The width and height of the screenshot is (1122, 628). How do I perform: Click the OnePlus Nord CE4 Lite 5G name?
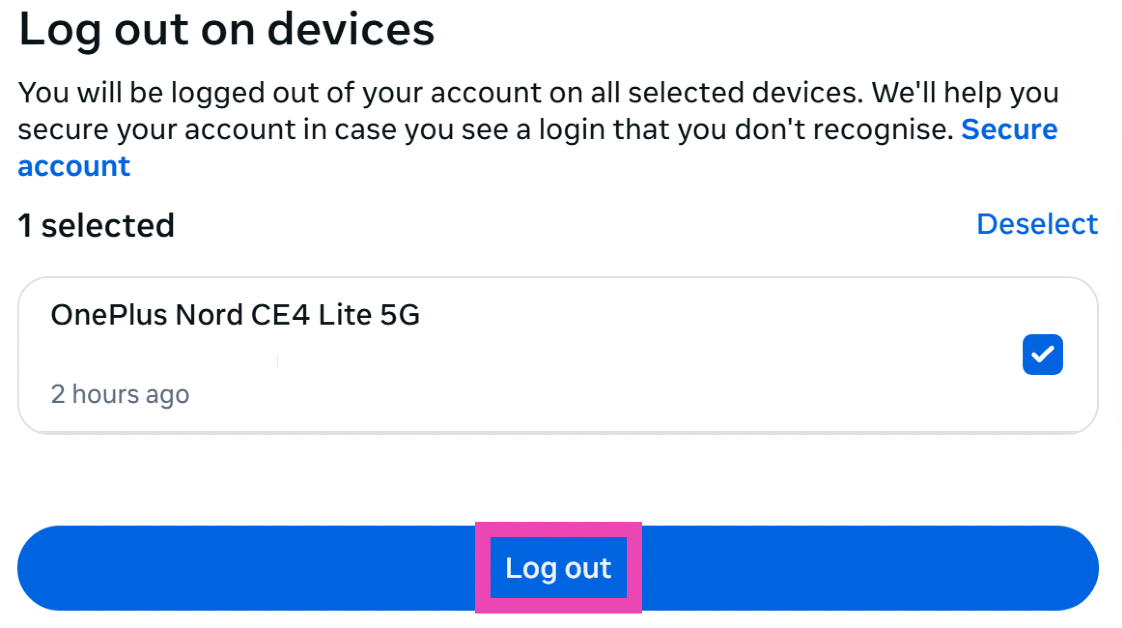[235, 316]
